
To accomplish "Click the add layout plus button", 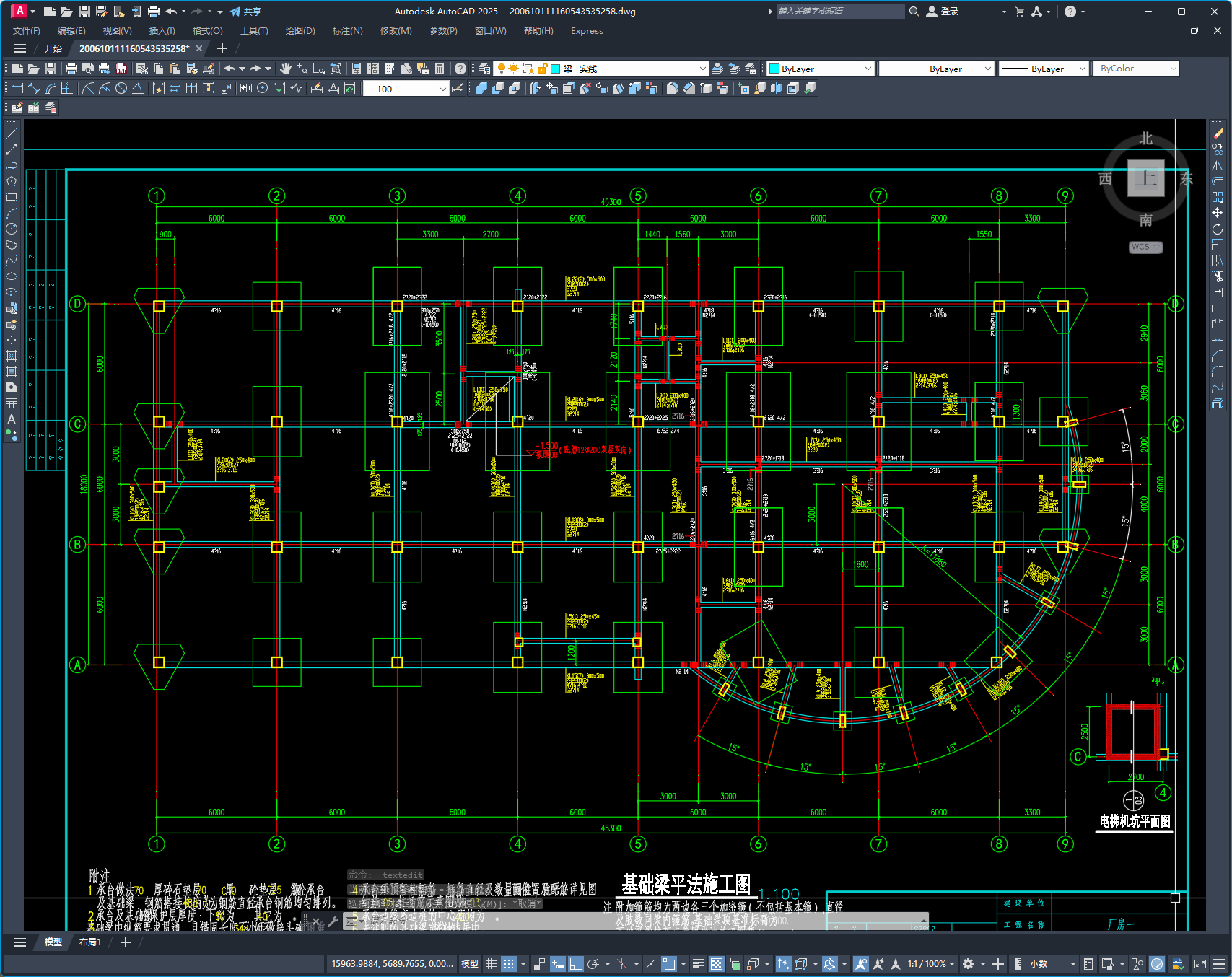I will 126,942.
